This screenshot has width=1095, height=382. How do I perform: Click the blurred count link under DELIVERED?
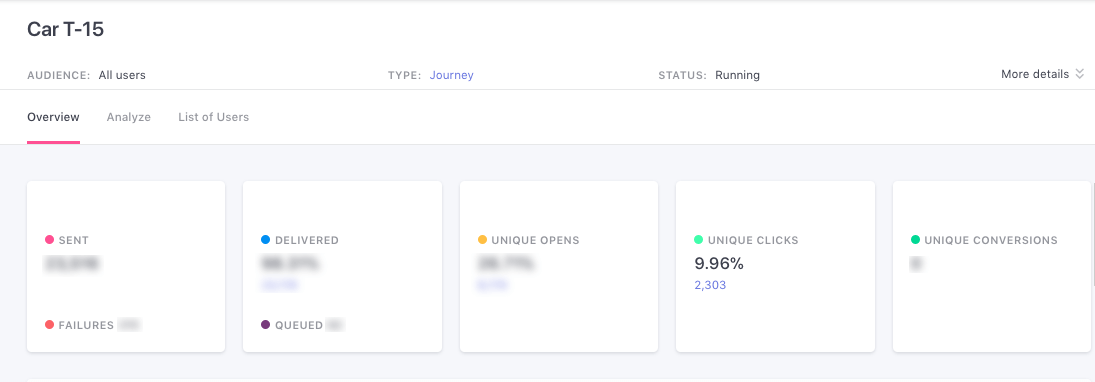279,285
